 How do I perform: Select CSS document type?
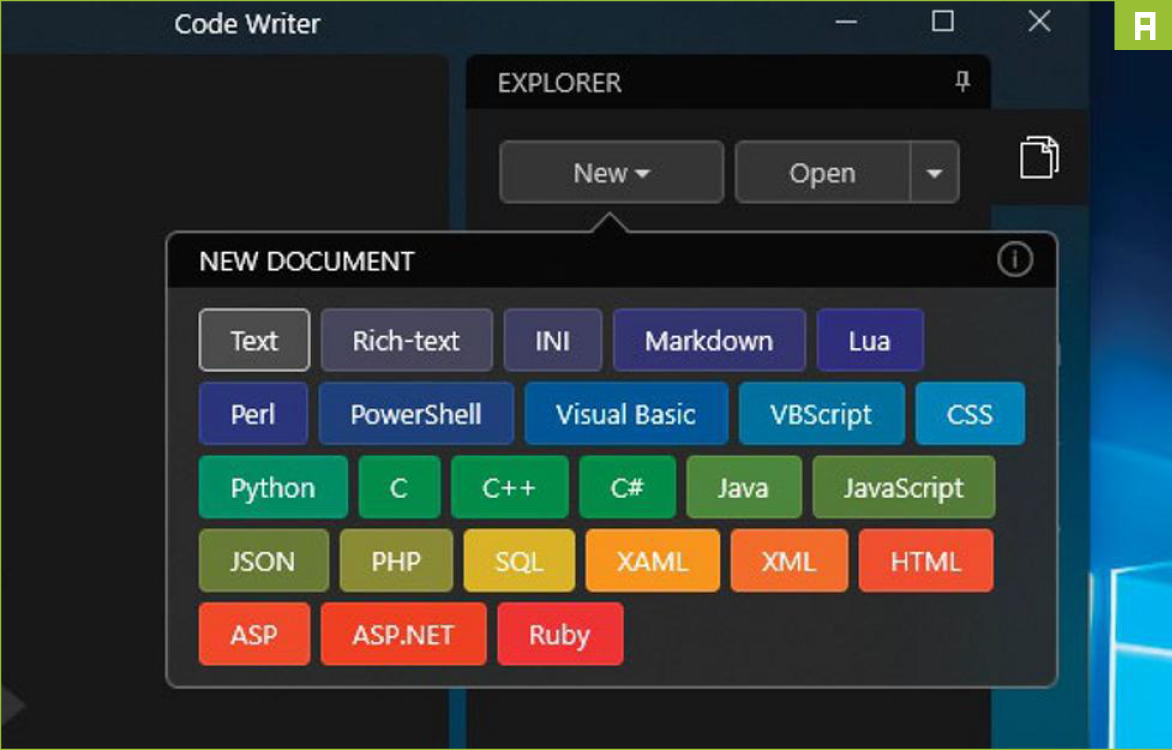(x=970, y=414)
